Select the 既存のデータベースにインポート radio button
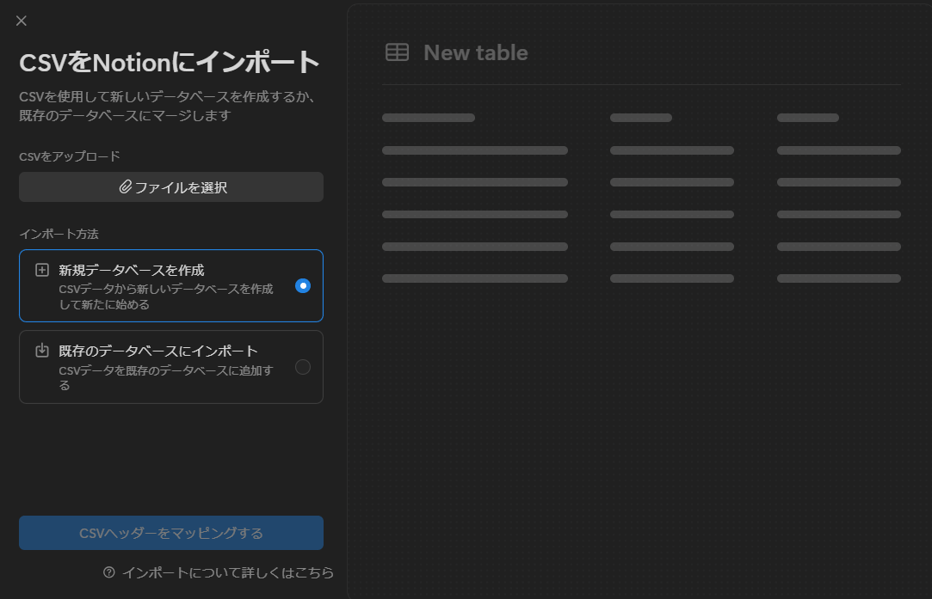The height and width of the screenshot is (599, 932). [303, 367]
